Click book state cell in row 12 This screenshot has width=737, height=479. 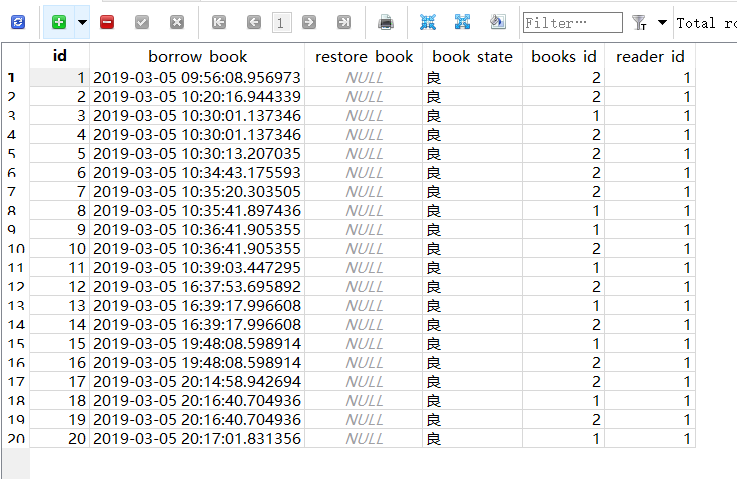click(472, 287)
